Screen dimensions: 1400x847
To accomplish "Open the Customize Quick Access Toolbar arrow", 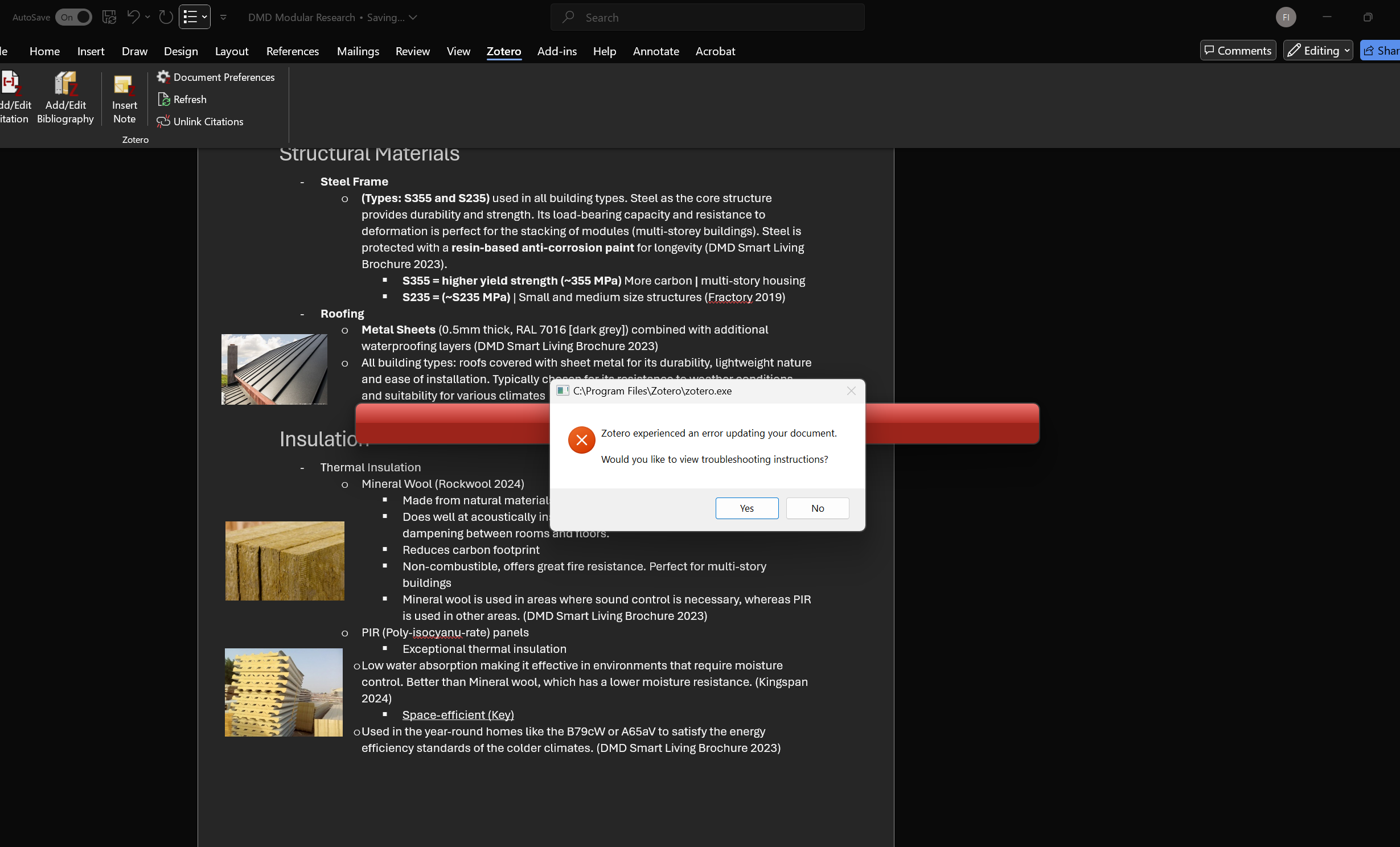I will coord(223,18).
